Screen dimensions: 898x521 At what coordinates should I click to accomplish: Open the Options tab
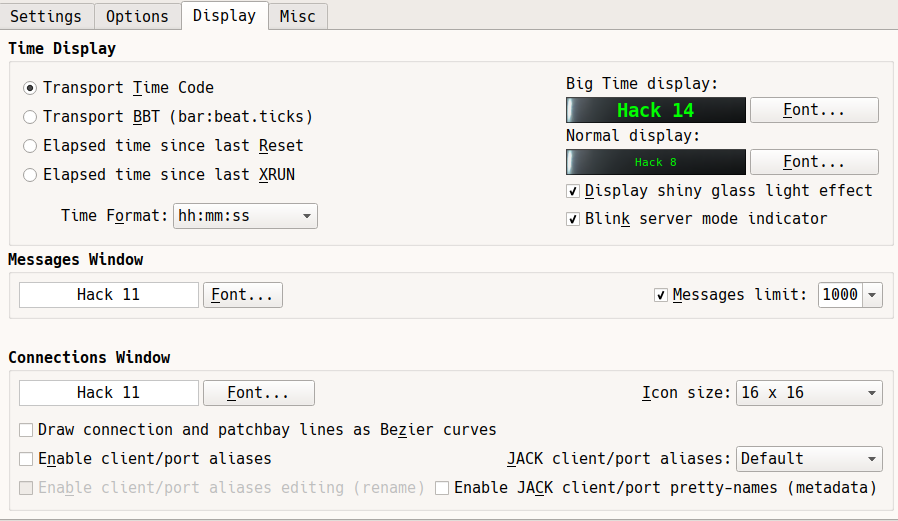pos(137,16)
